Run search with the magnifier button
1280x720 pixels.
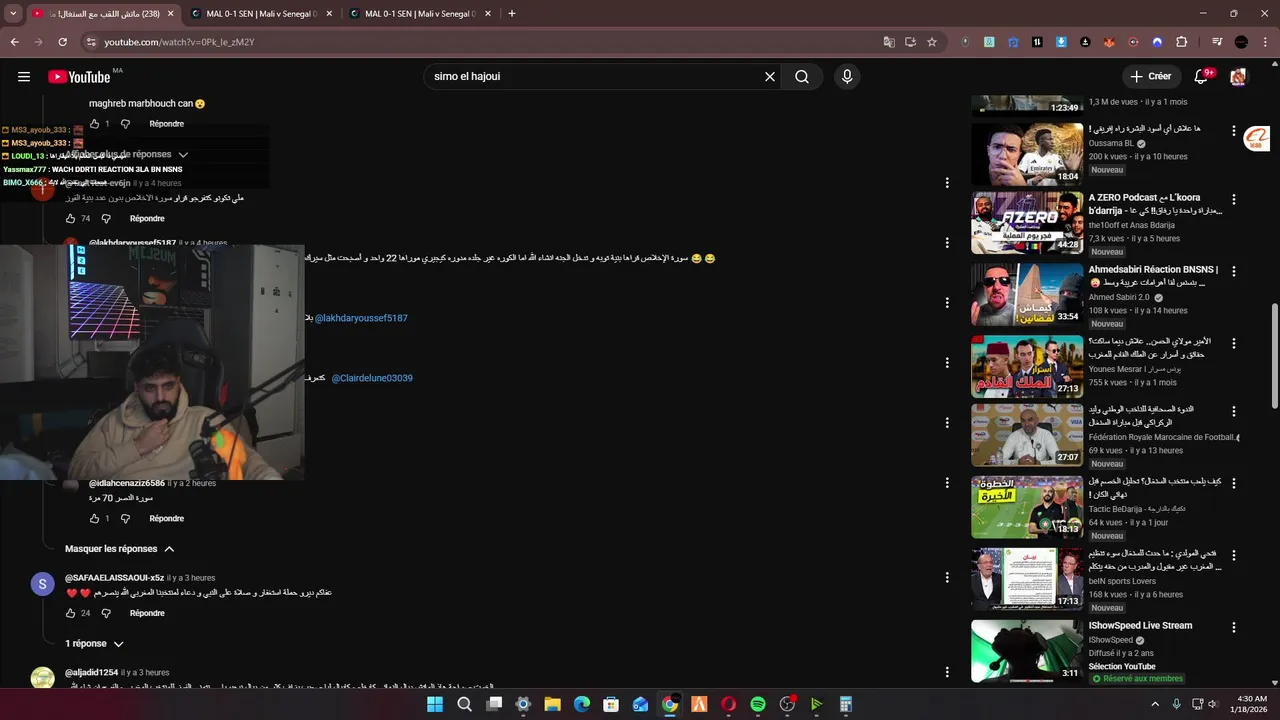click(x=802, y=77)
